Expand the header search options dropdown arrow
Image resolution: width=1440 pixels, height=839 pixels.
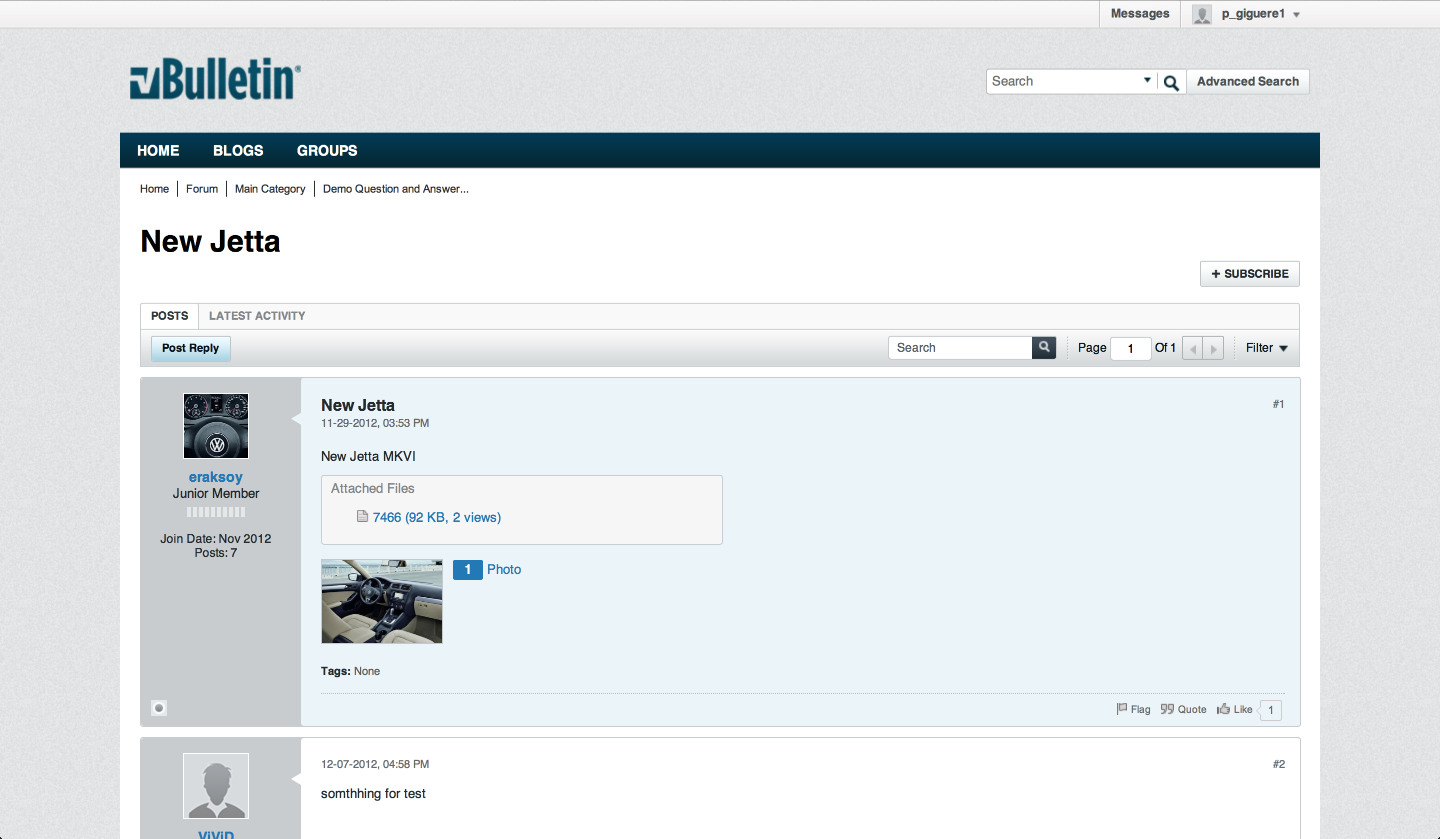pos(1147,81)
